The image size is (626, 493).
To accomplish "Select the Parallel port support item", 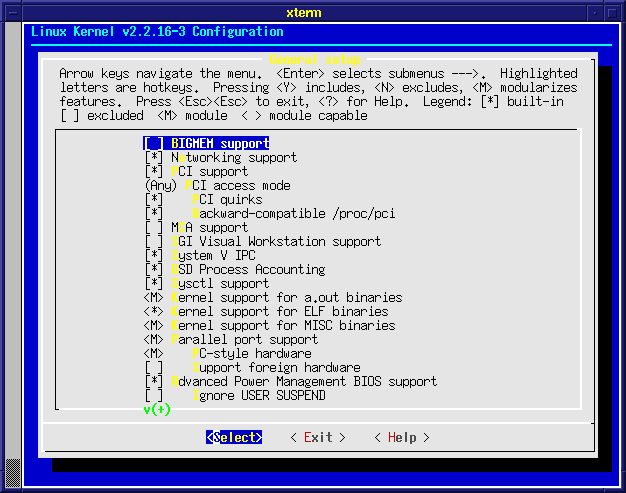I will pos(247,340).
